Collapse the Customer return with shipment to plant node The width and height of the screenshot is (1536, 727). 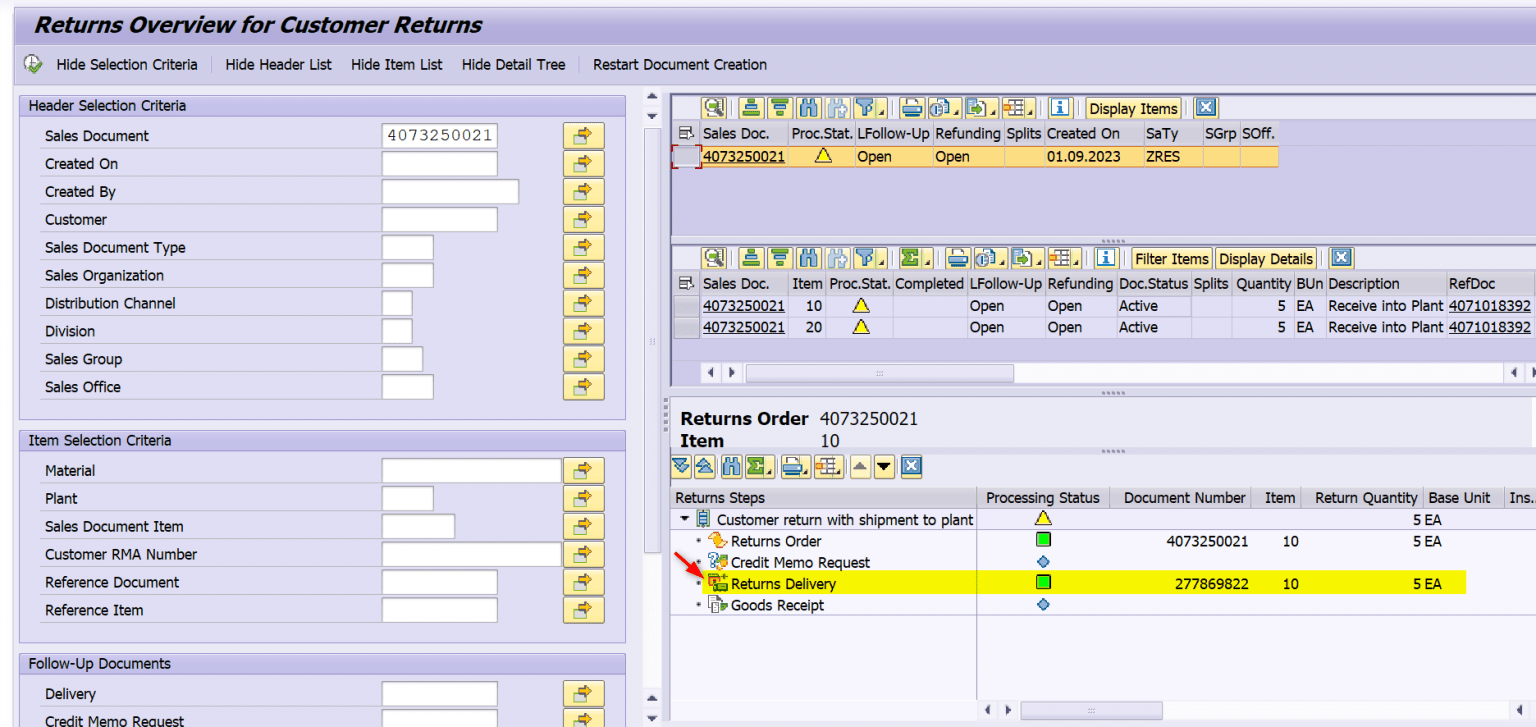[684, 519]
